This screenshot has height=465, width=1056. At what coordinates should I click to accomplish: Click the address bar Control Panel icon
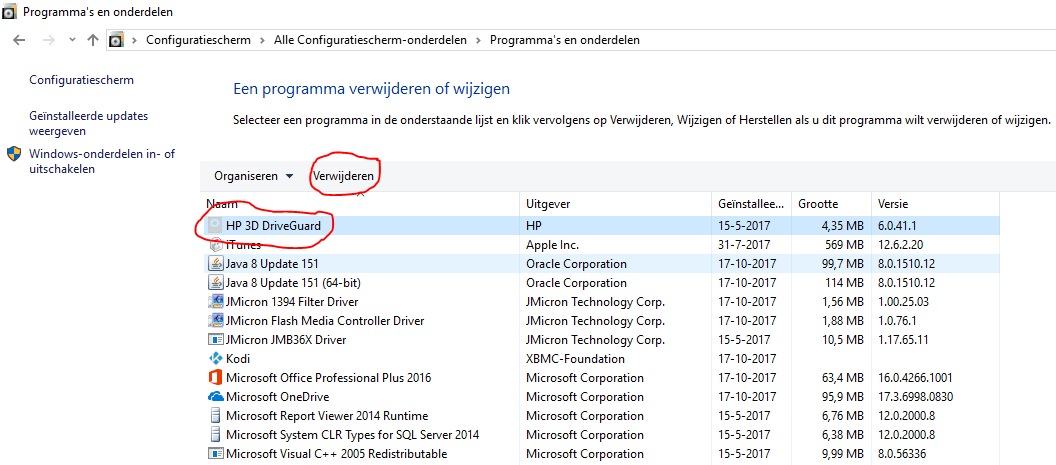coord(117,40)
